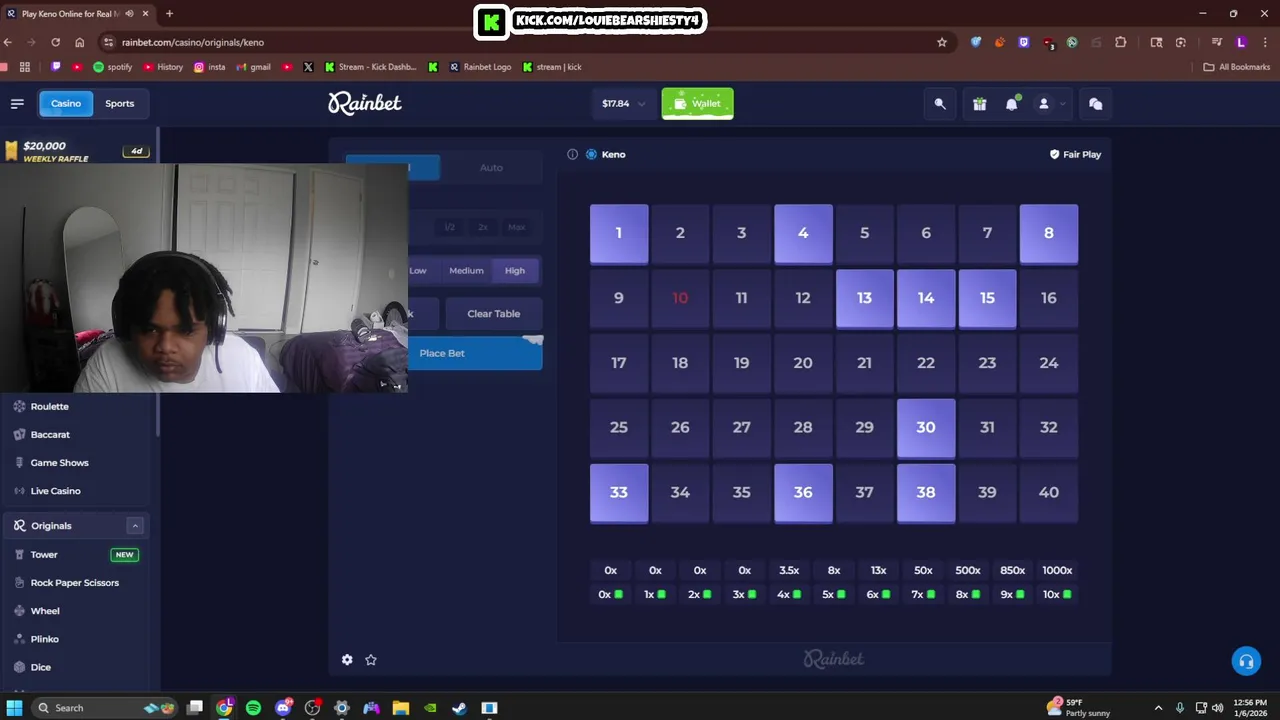1280x720 pixels.
Task: Open the Rainbet hamburger menu
Action: [17, 103]
